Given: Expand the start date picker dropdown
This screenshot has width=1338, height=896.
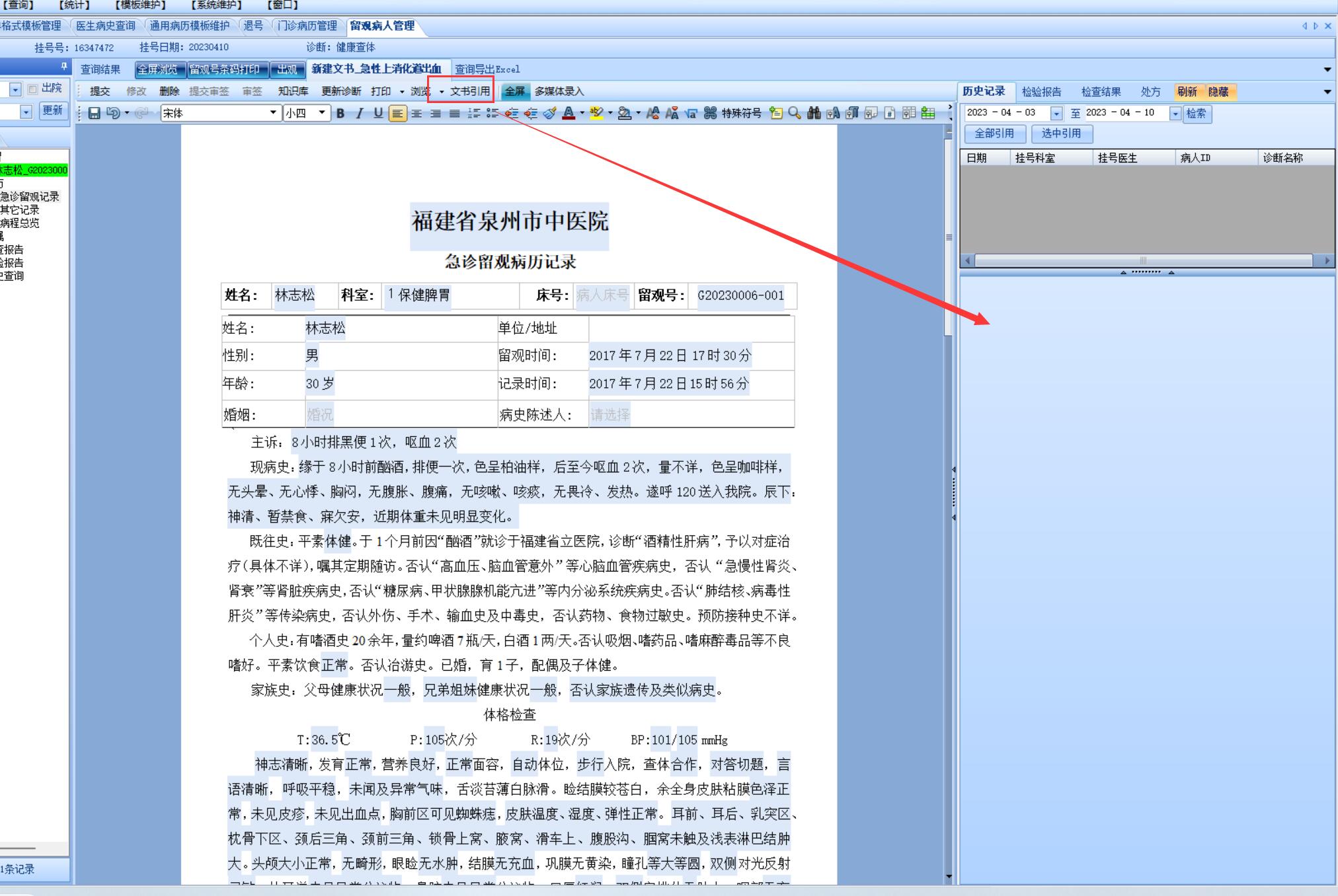Looking at the screenshot, I should (x=1056, y=114).
